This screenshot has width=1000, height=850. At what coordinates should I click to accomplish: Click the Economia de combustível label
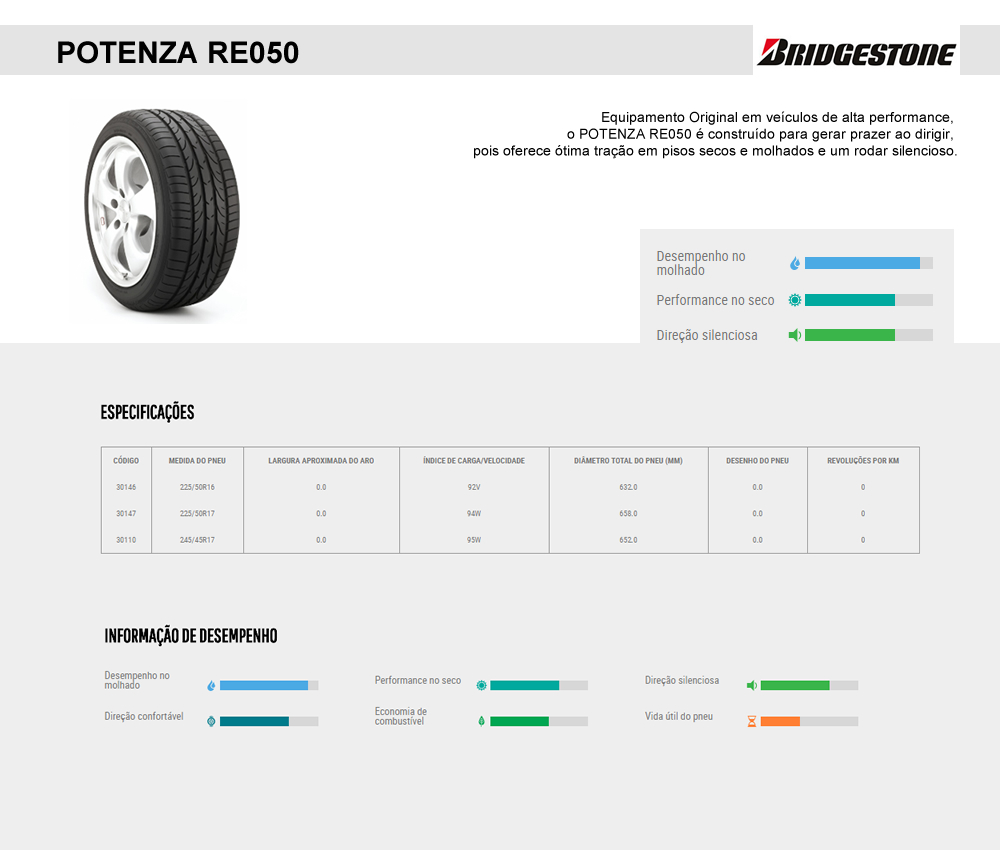(401, 716)
